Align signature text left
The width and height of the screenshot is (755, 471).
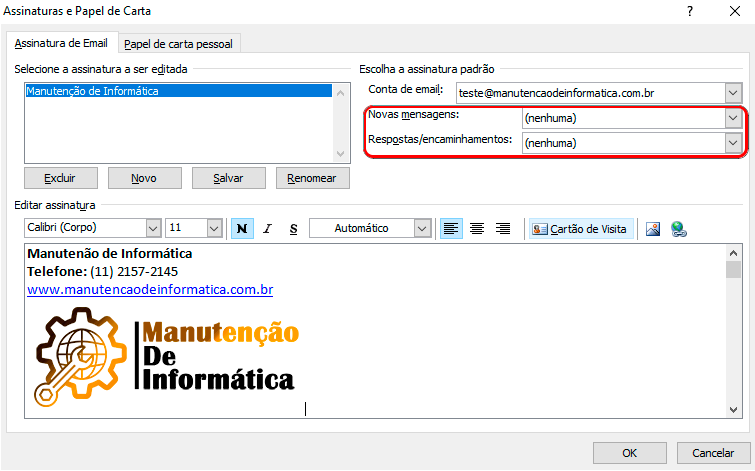click(x=451, y=228)
